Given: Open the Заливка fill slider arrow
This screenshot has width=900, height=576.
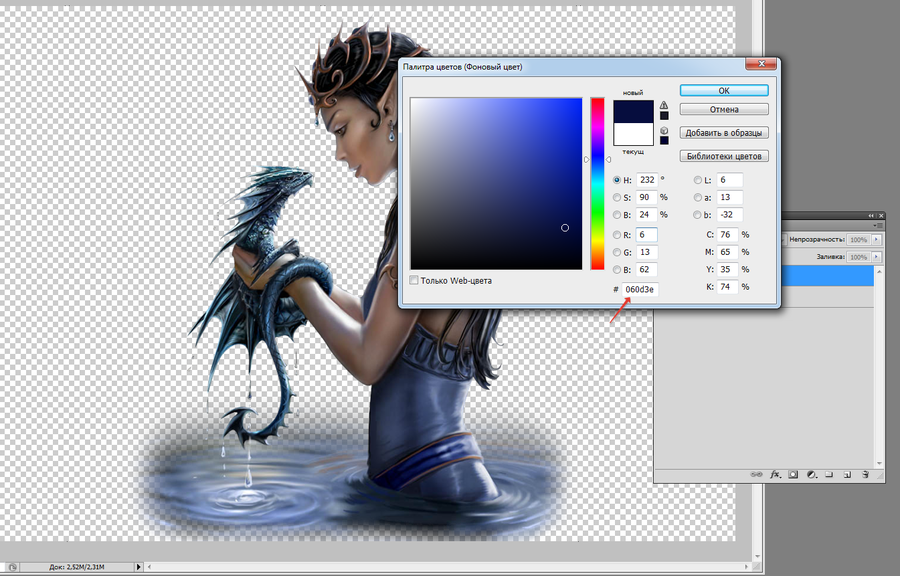Looking at the screenshot, I should coord(876,257).
